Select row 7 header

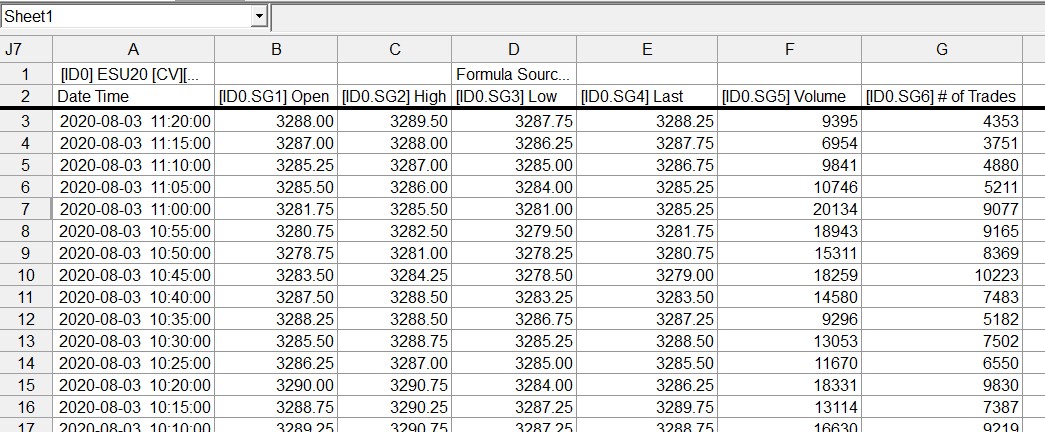point(26,209)
